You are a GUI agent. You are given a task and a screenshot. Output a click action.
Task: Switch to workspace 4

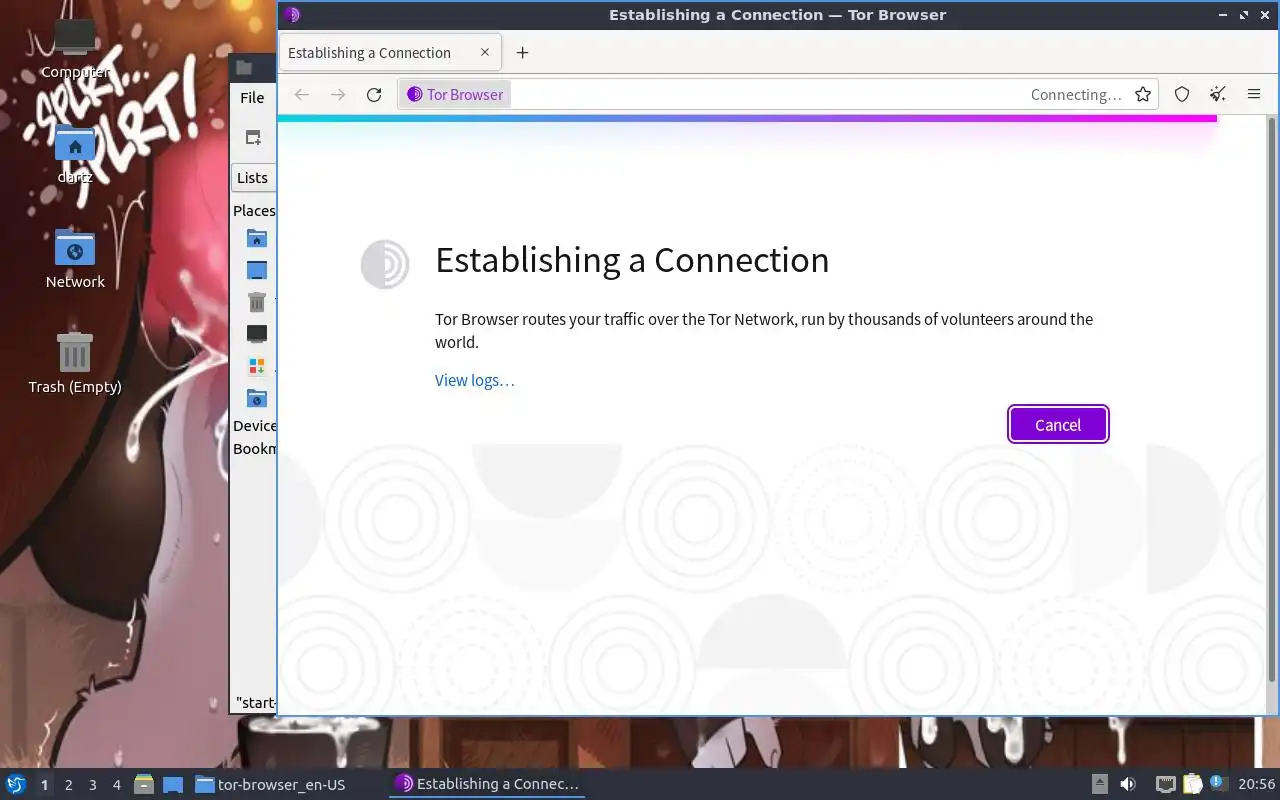click(x=116, y=785)
